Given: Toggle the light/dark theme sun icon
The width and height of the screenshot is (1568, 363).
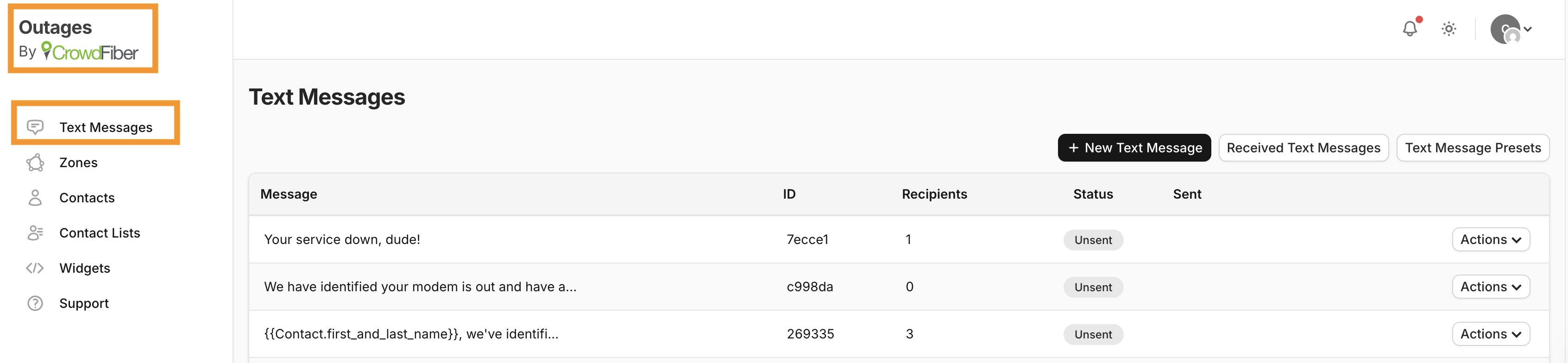Looking at the screenshot, I should click(1448, 29).
